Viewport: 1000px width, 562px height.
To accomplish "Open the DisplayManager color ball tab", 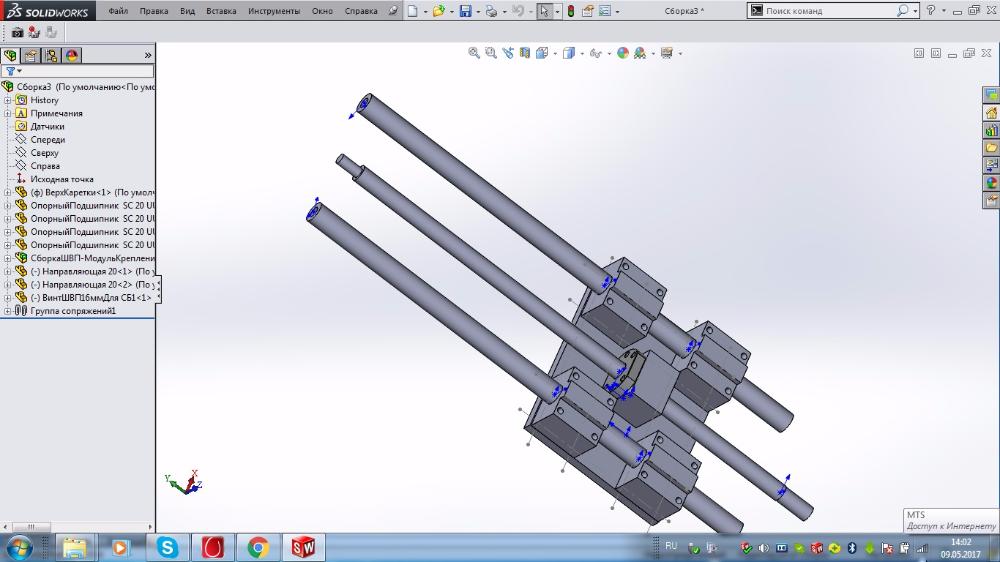I will pos(72,56).
